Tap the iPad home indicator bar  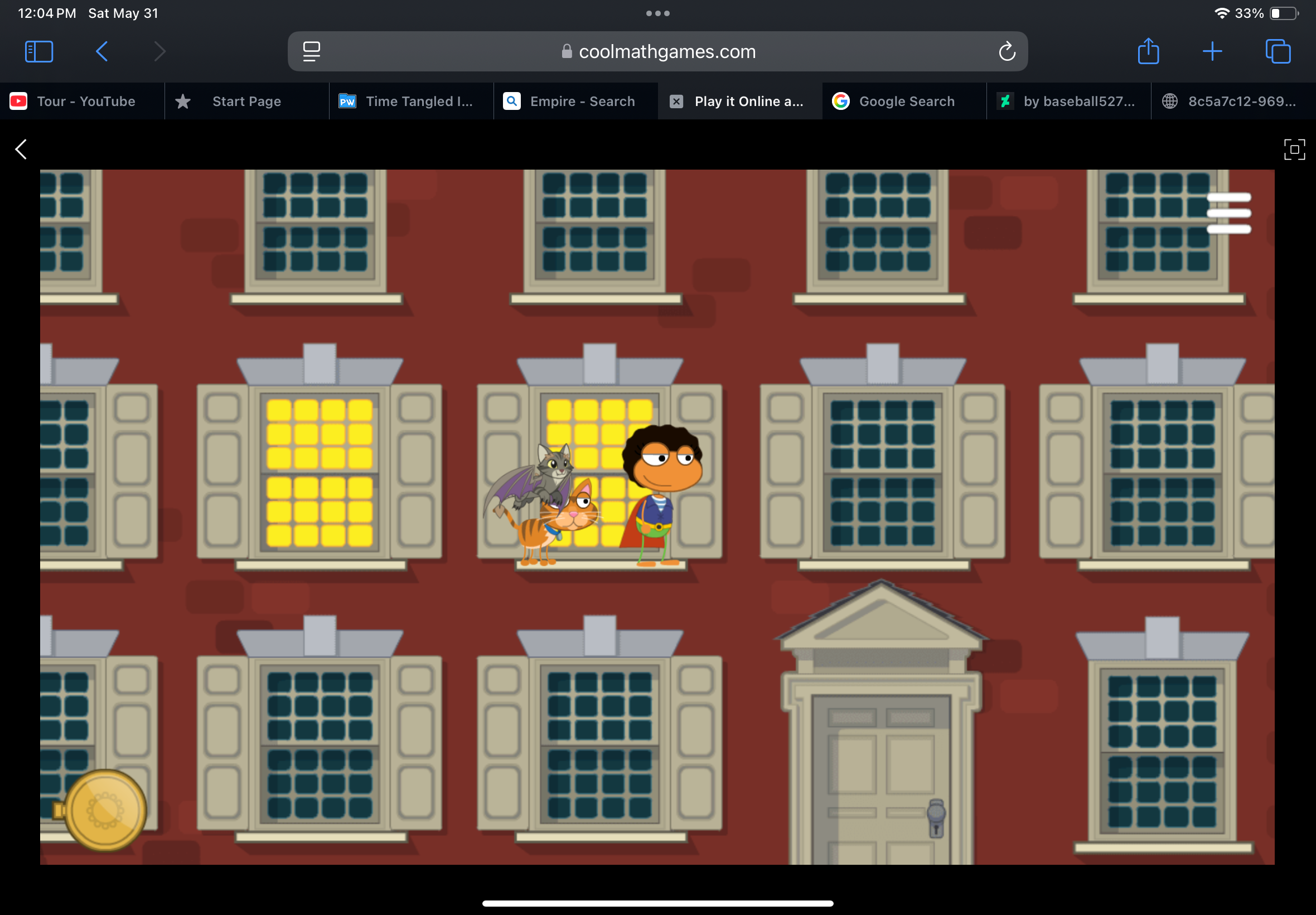657,903
